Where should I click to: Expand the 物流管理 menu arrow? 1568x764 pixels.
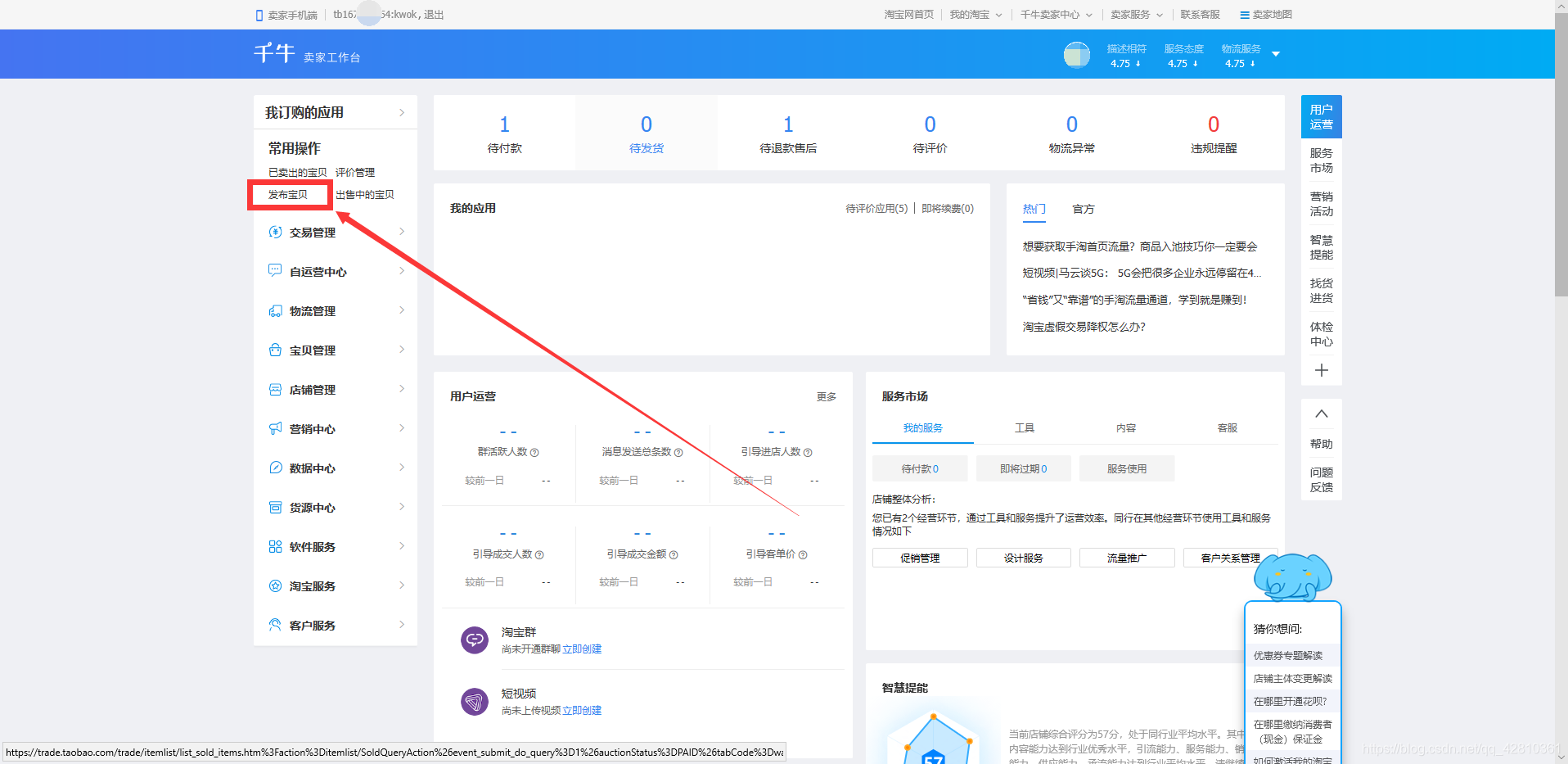coord(402,310)
